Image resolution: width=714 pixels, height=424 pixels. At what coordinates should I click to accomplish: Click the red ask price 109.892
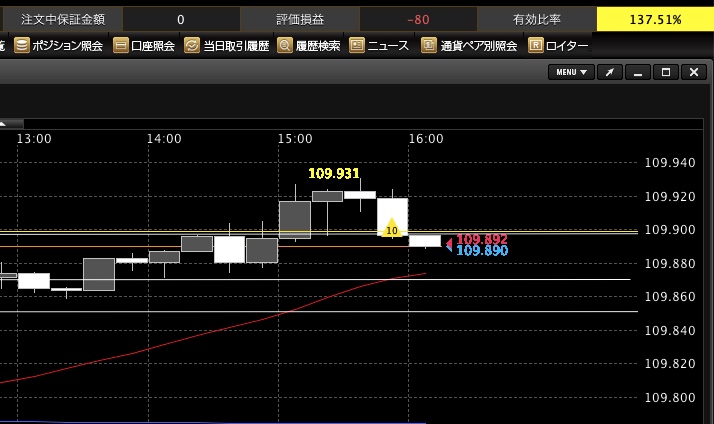(x=482, y=239)
